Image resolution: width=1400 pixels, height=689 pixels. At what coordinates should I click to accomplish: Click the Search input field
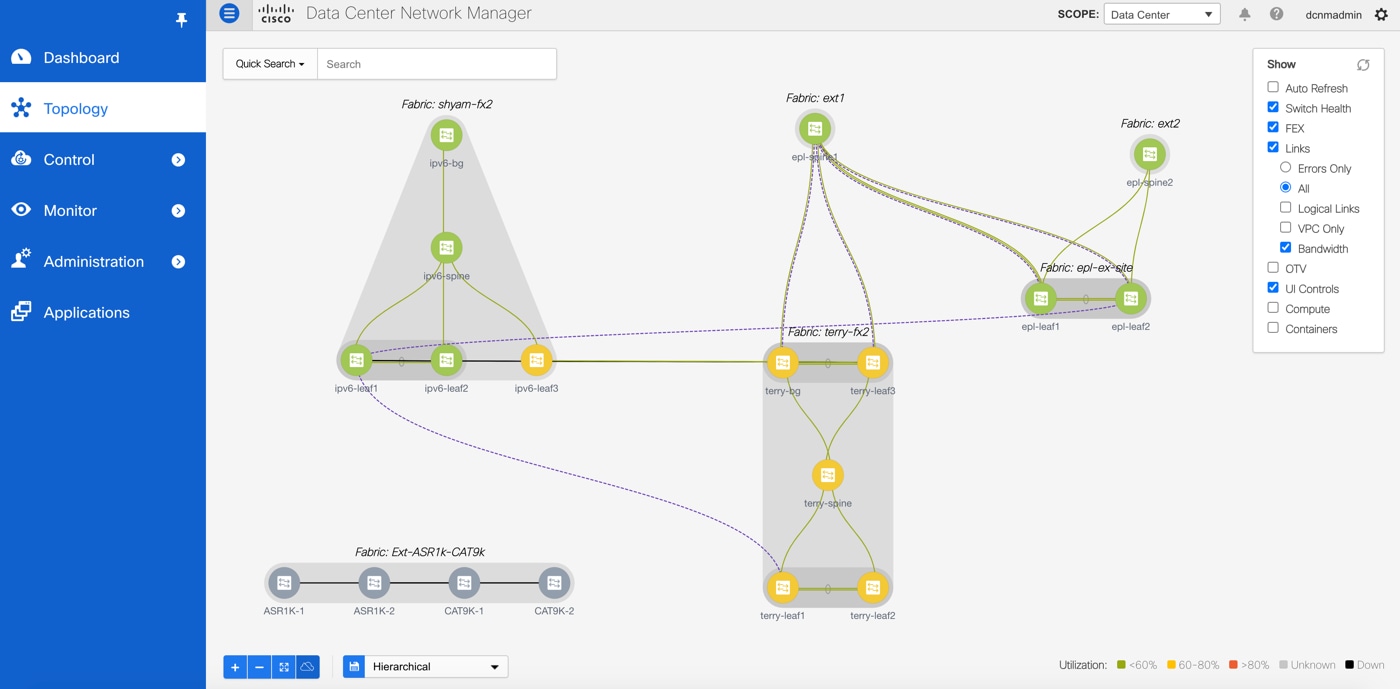tap(437, 64)
